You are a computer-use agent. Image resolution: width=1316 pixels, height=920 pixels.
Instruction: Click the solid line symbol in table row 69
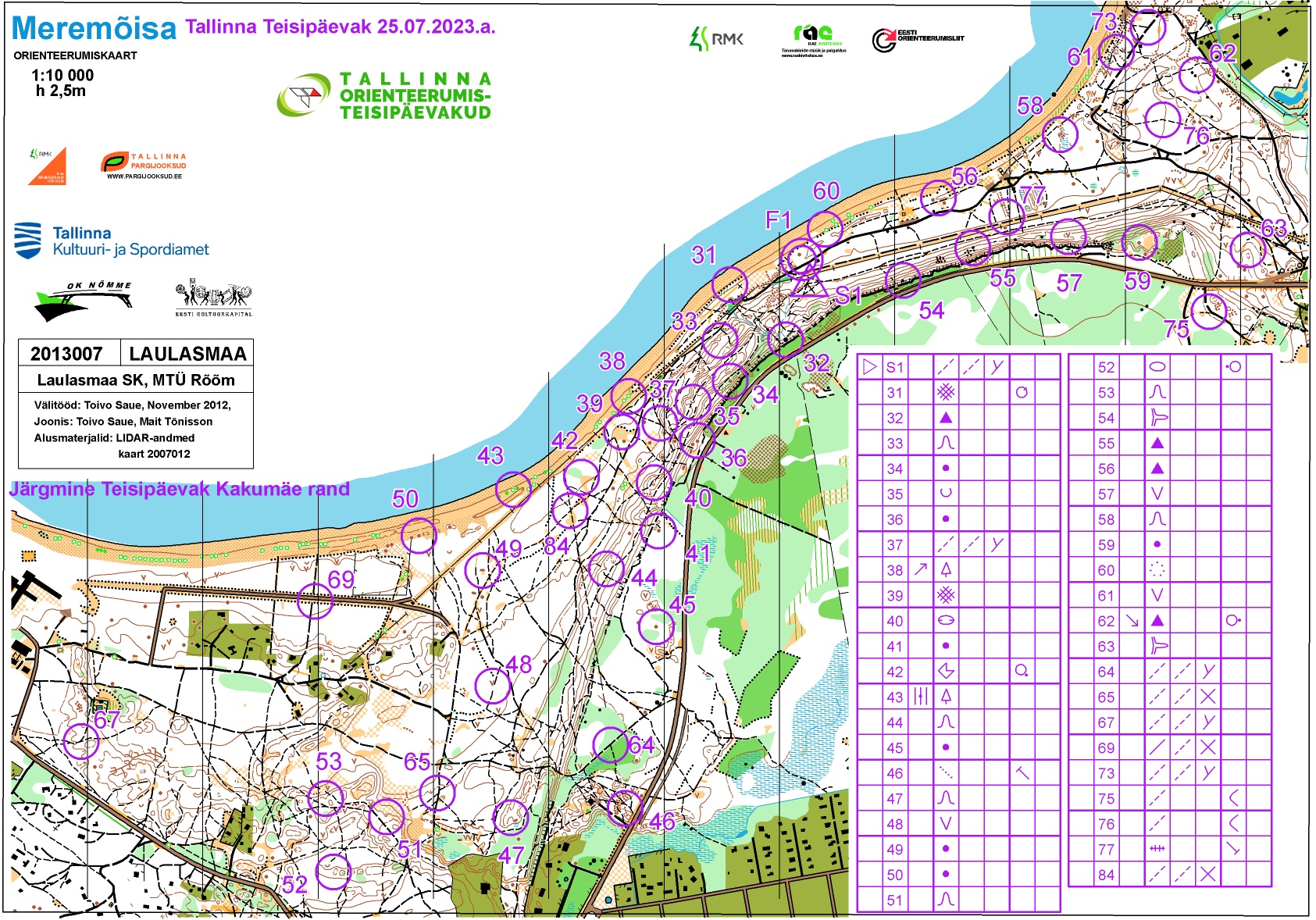(x=1157, y=747)
